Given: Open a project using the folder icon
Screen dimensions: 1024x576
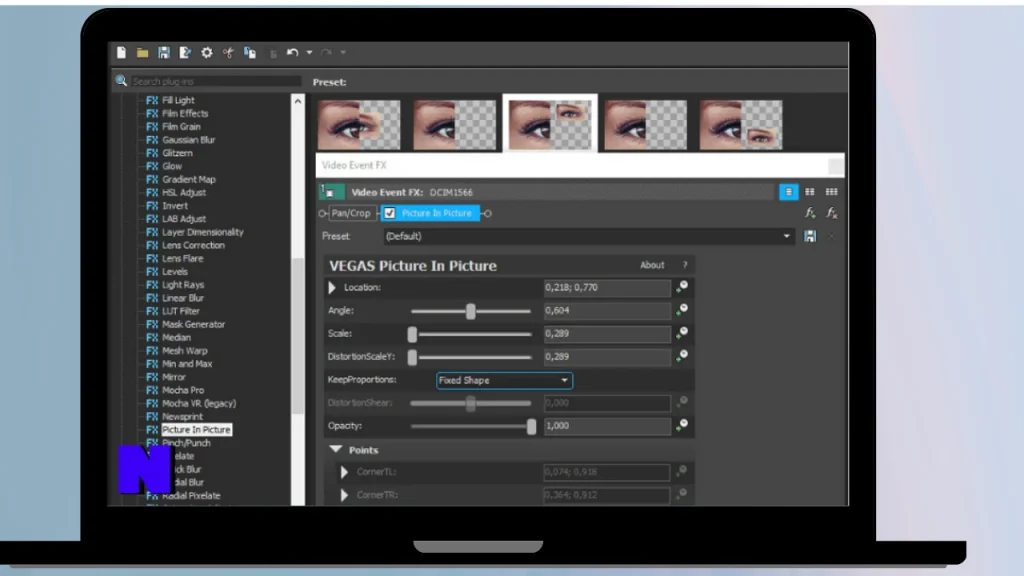Looking at the screenshot, I should tap(142, 52).
